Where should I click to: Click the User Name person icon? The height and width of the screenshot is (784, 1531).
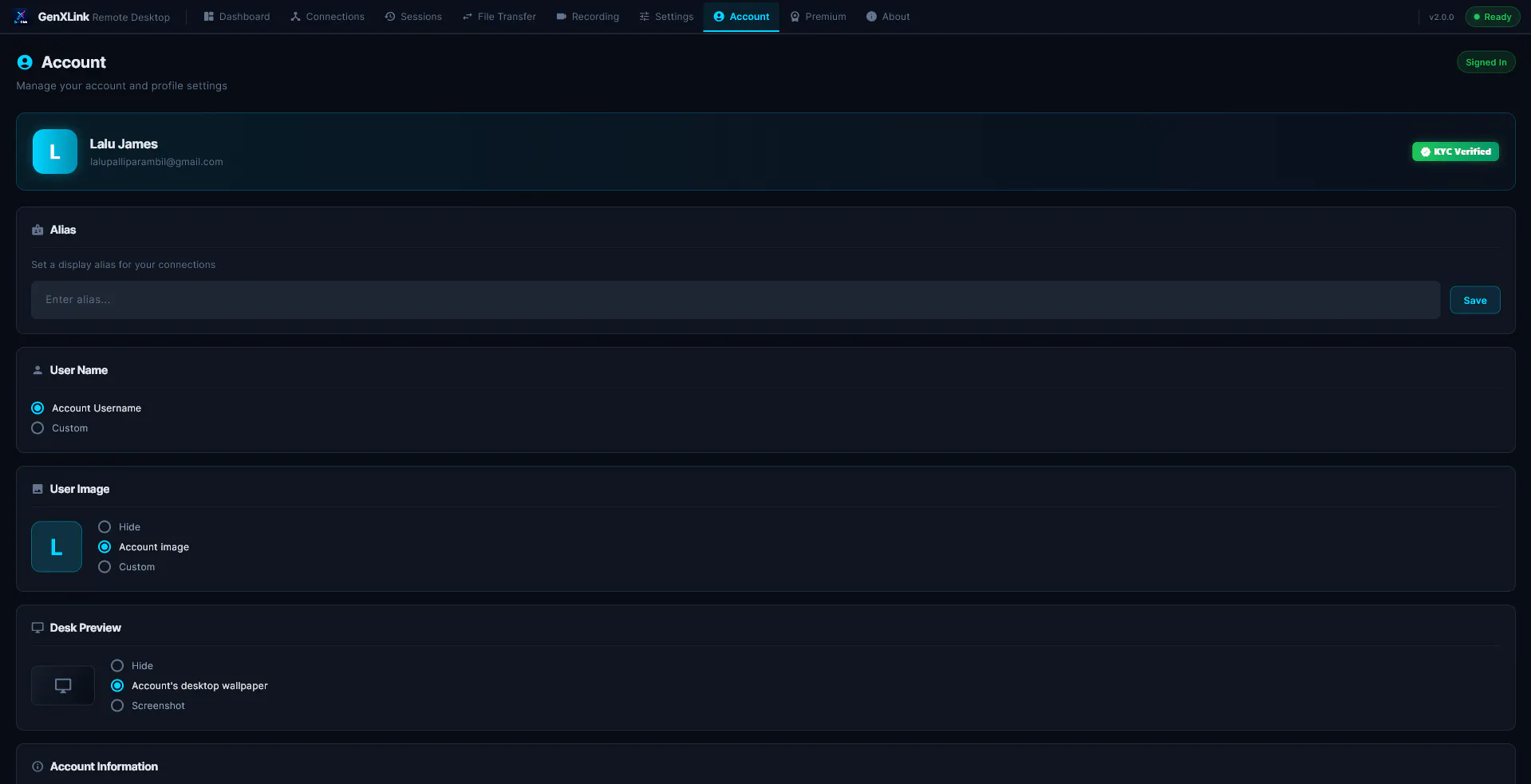tap(37, 370)
